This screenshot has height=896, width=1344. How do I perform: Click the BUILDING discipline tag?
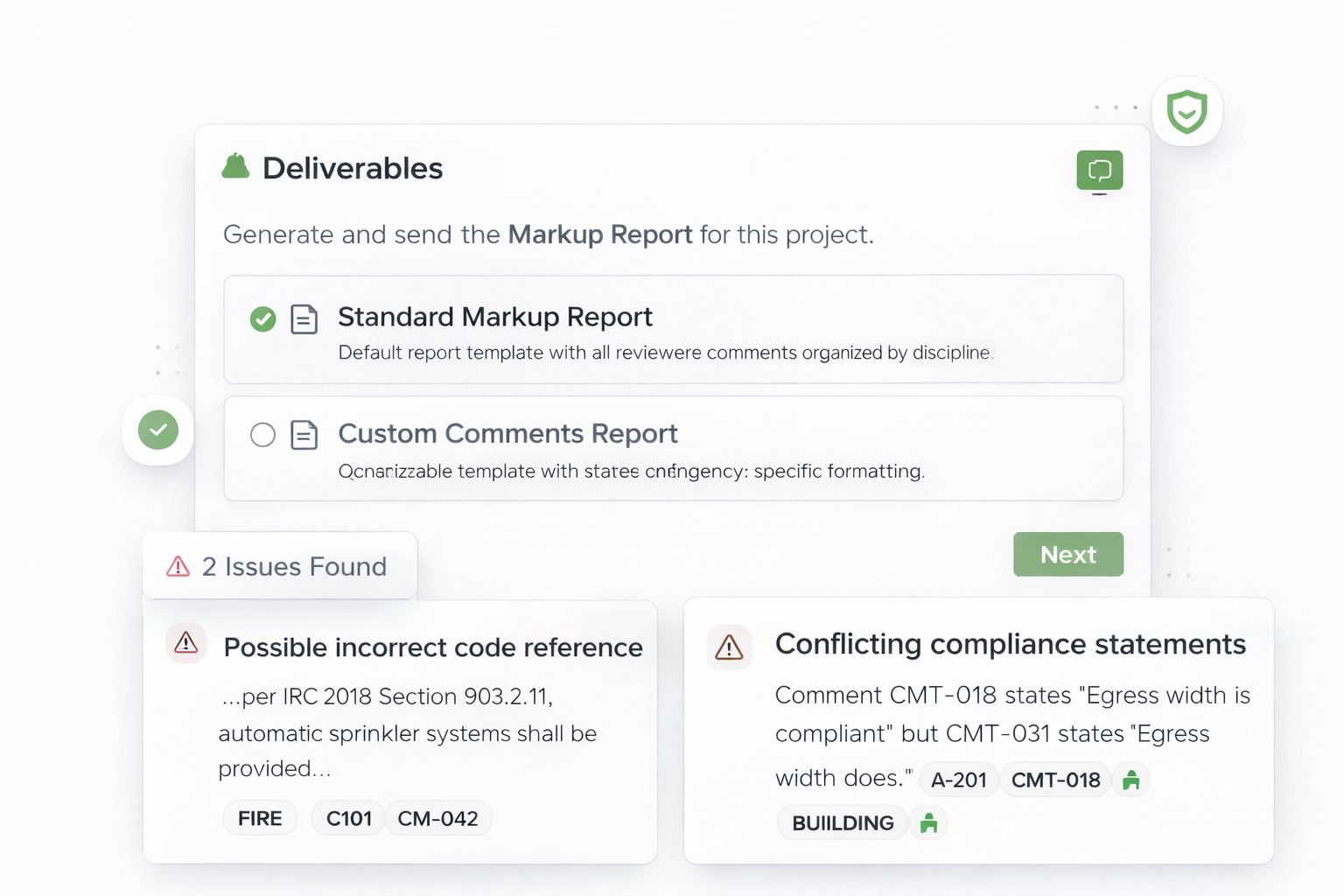[842, 823]
